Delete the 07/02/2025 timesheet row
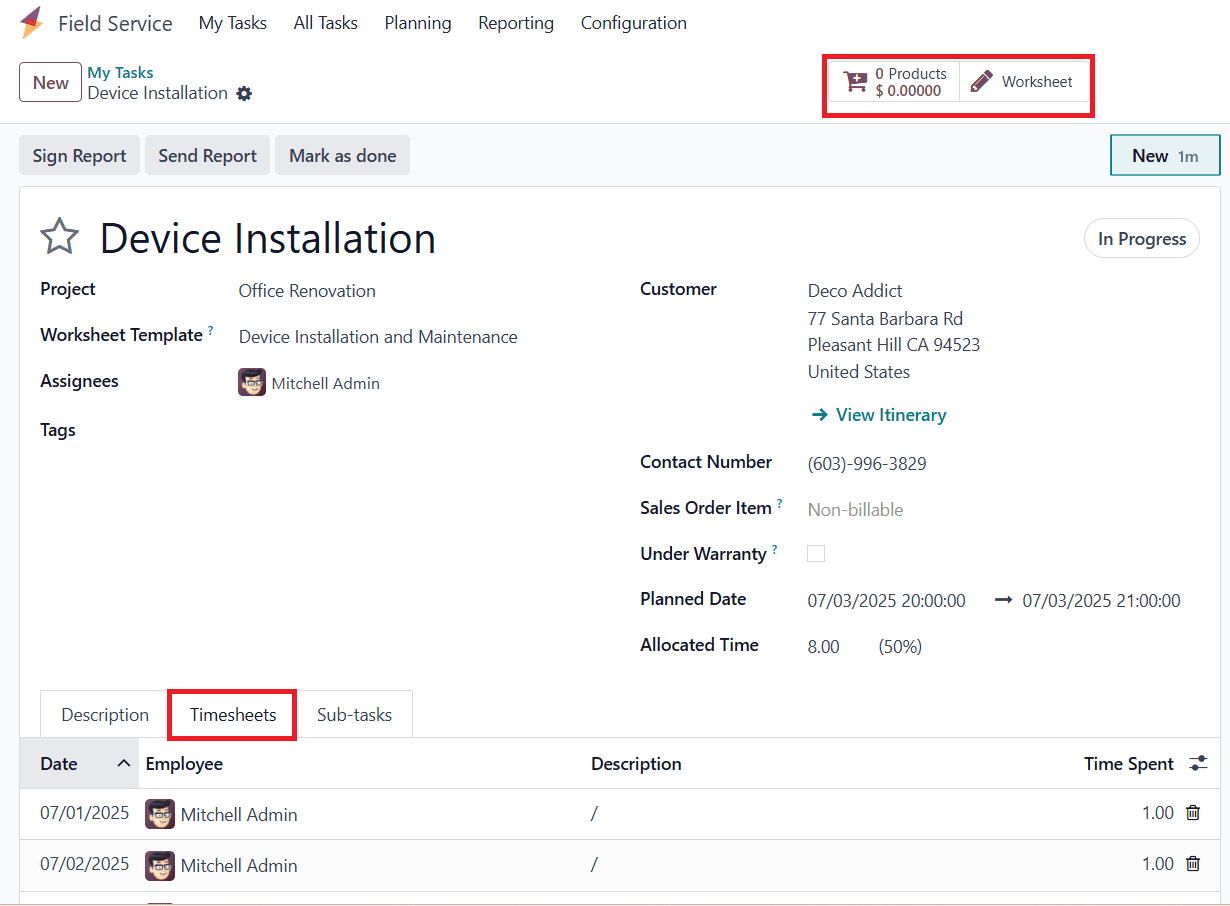 [1193, 864]
